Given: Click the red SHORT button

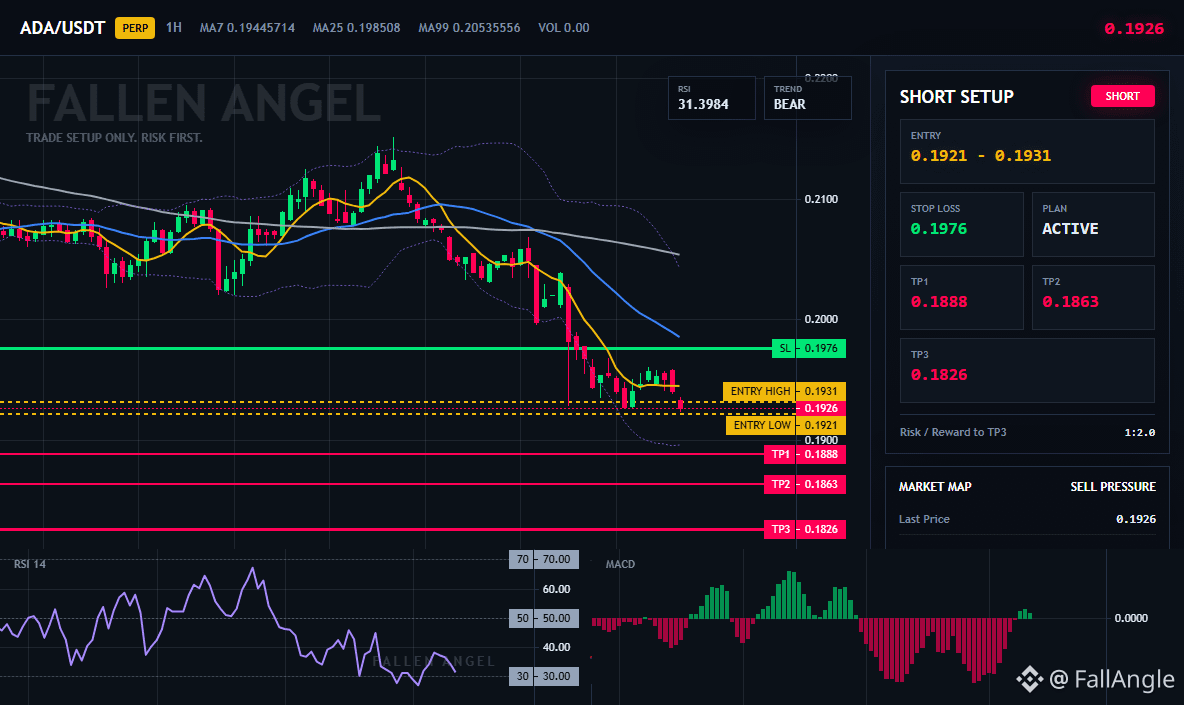Looking at the screenshot, I should (x=1122, y=96).
